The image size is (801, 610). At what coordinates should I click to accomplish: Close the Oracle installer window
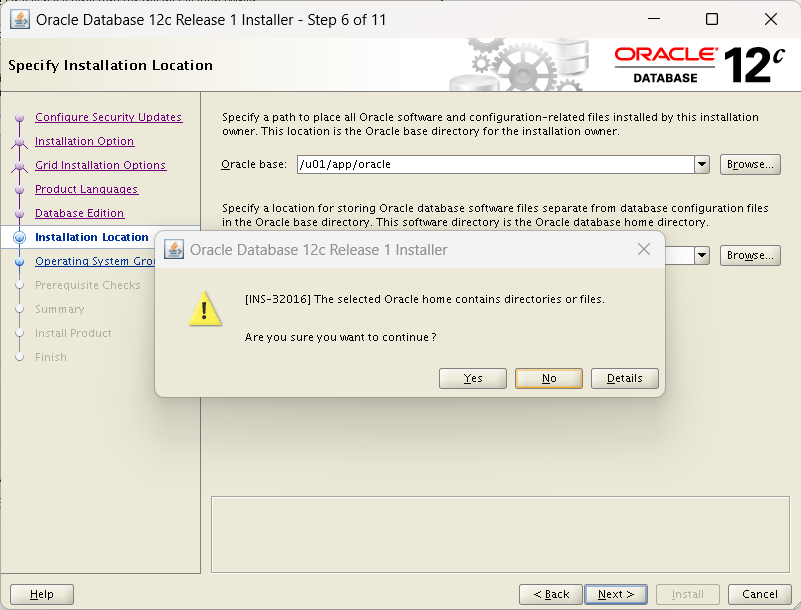[x=770, y=19]
